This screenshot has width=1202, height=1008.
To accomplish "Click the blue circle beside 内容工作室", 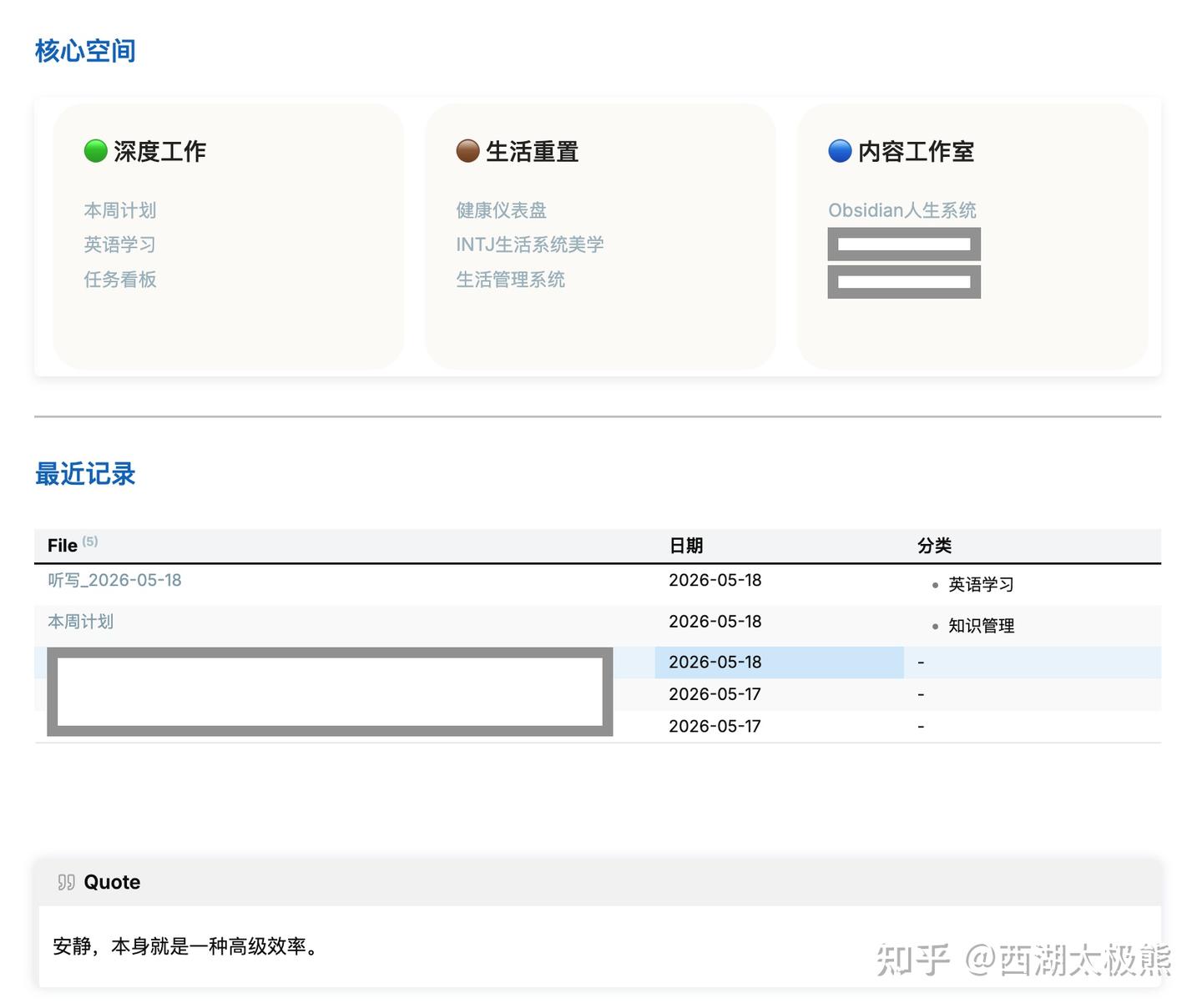I will [x=840, y=151].
